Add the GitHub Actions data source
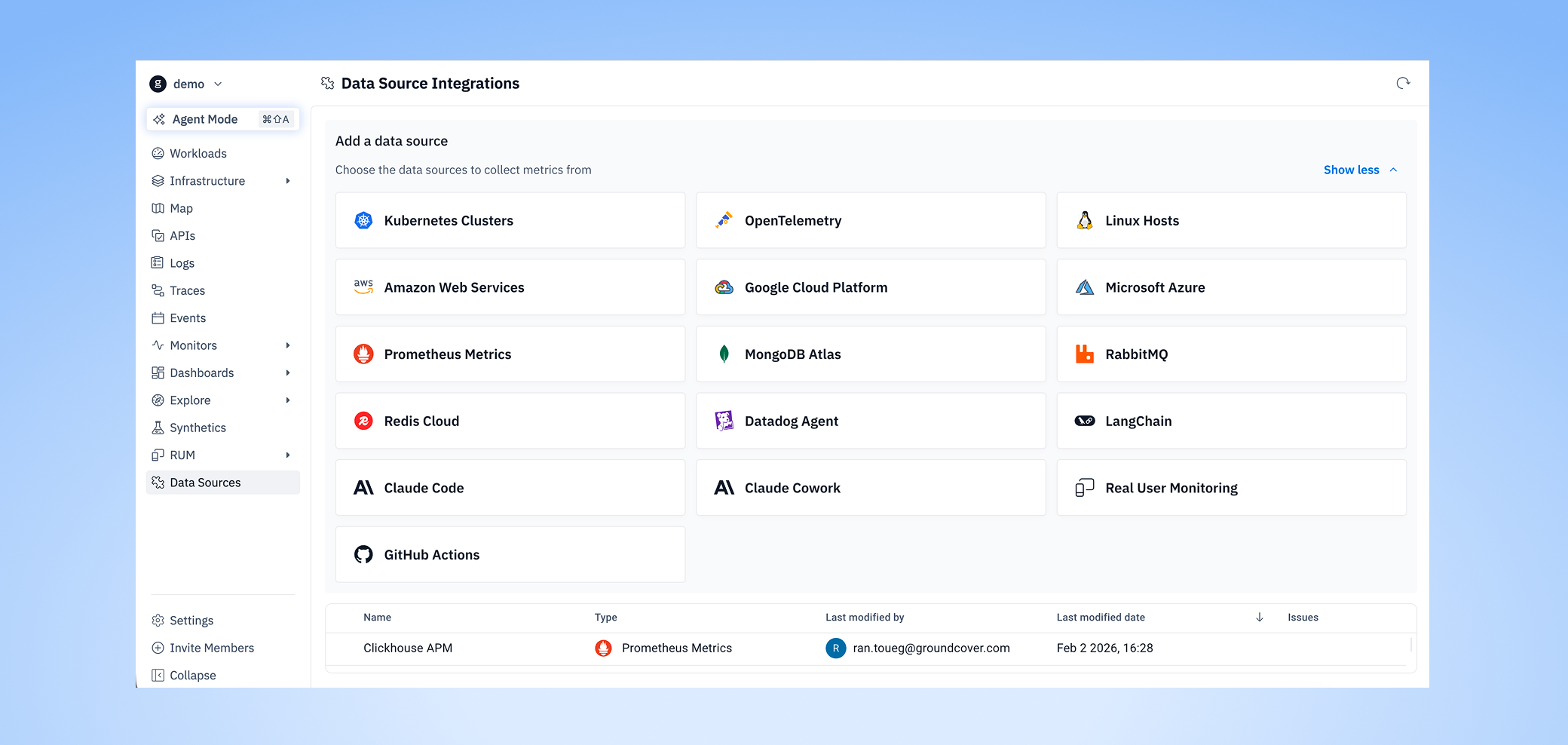This screenshot has width=1568, height=745. coord(510,554)
